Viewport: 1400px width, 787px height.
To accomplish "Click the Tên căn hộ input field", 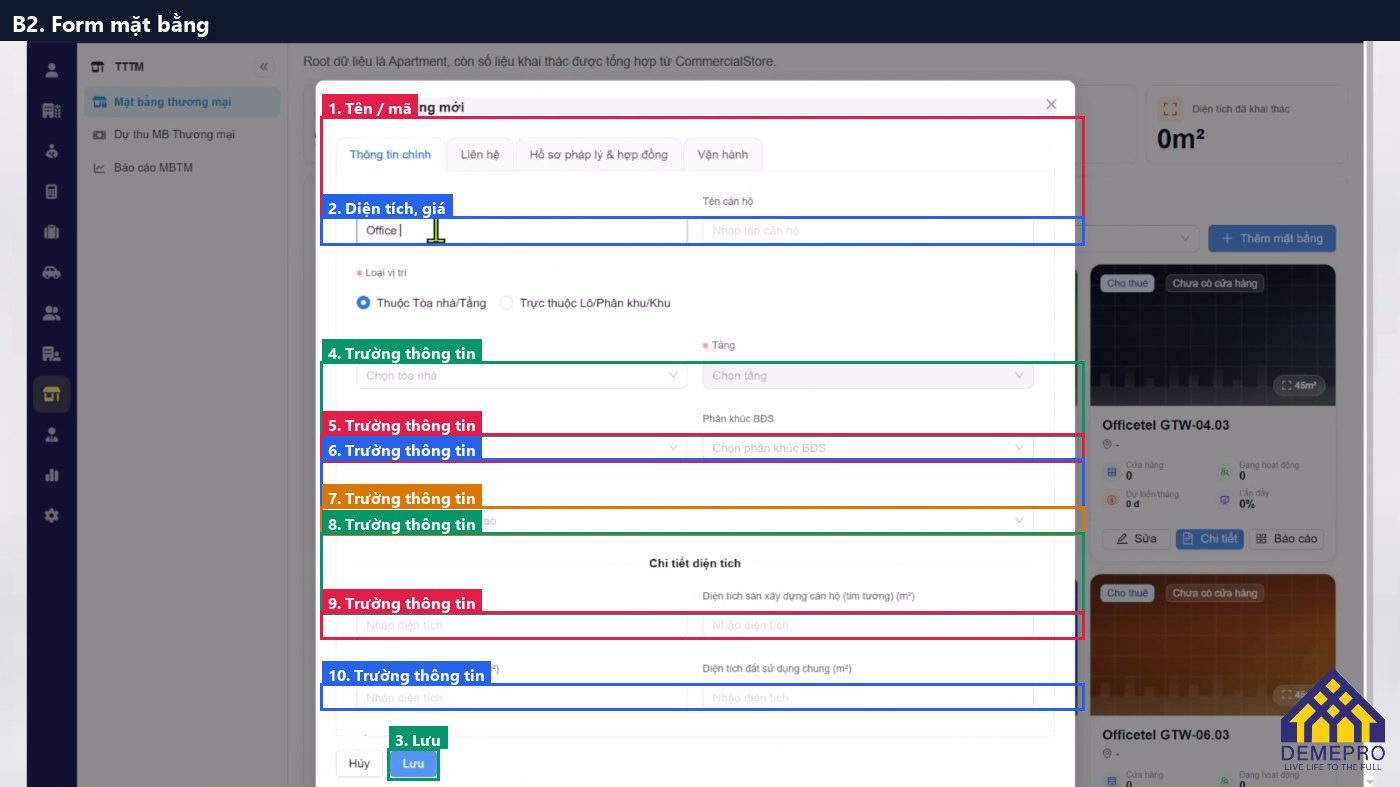I will coord(868,231).
